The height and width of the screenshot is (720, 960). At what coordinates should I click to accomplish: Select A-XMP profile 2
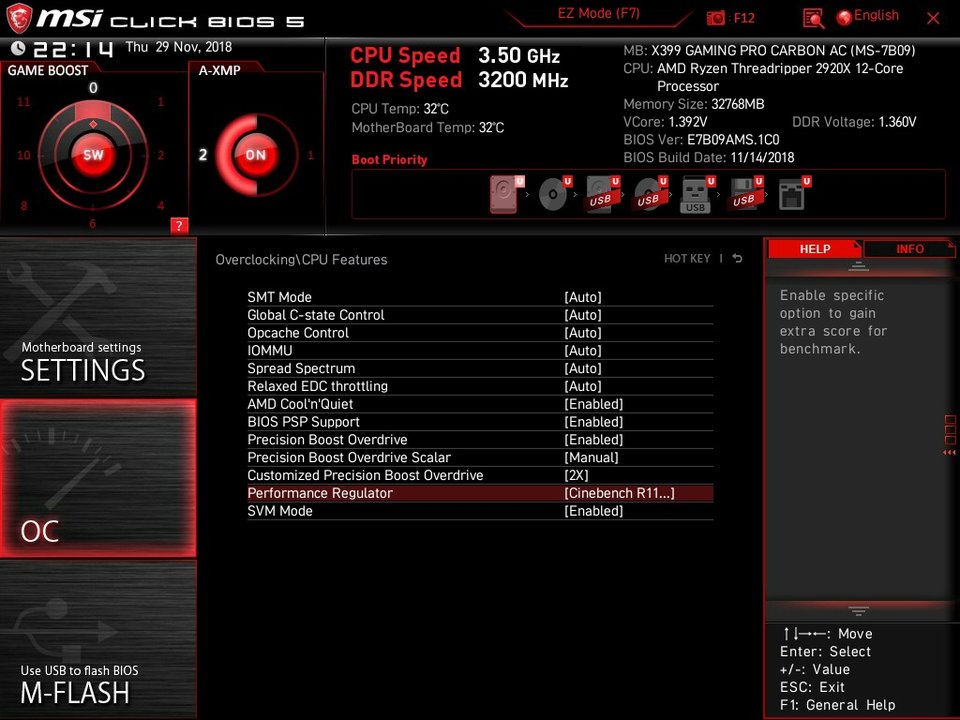pos(203,155)
